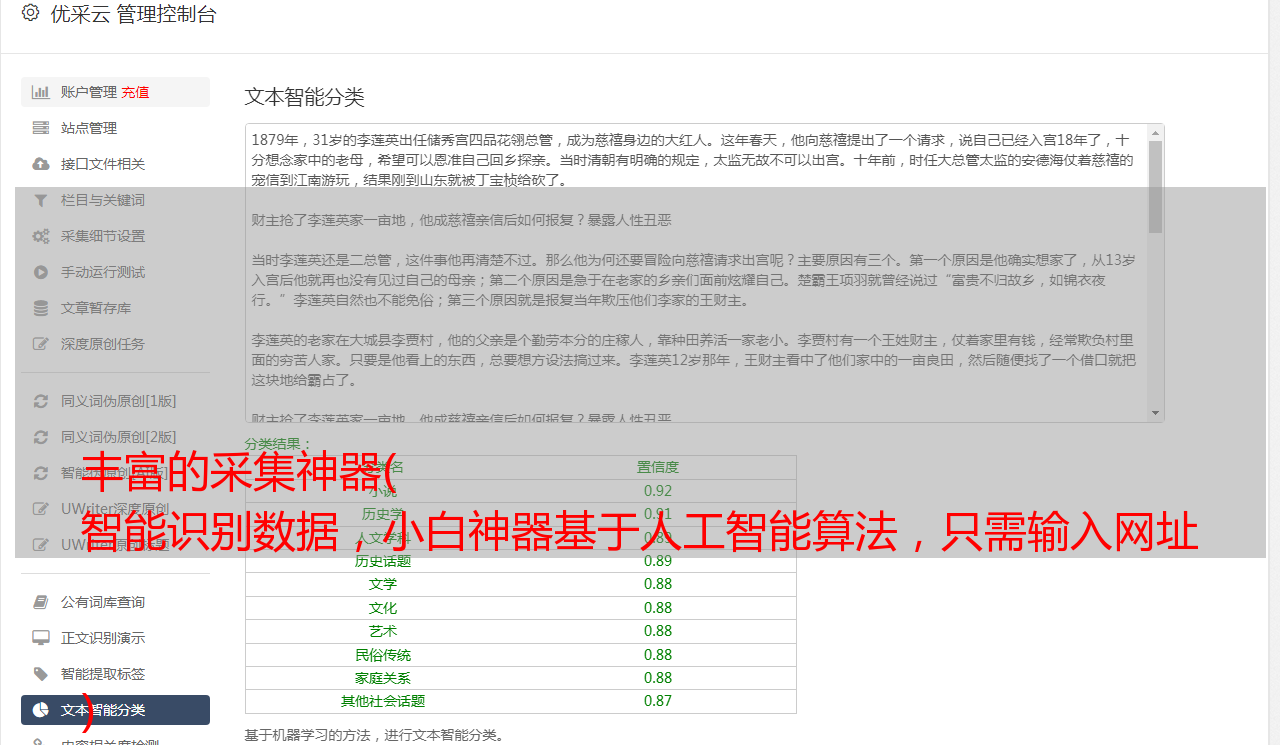Click the server icon for 站点管理
Screen dimensions: 1280x745
(x=41, y=128)
